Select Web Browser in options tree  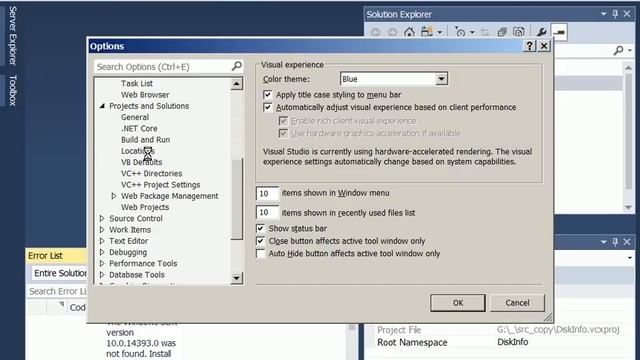coord(145,95)
